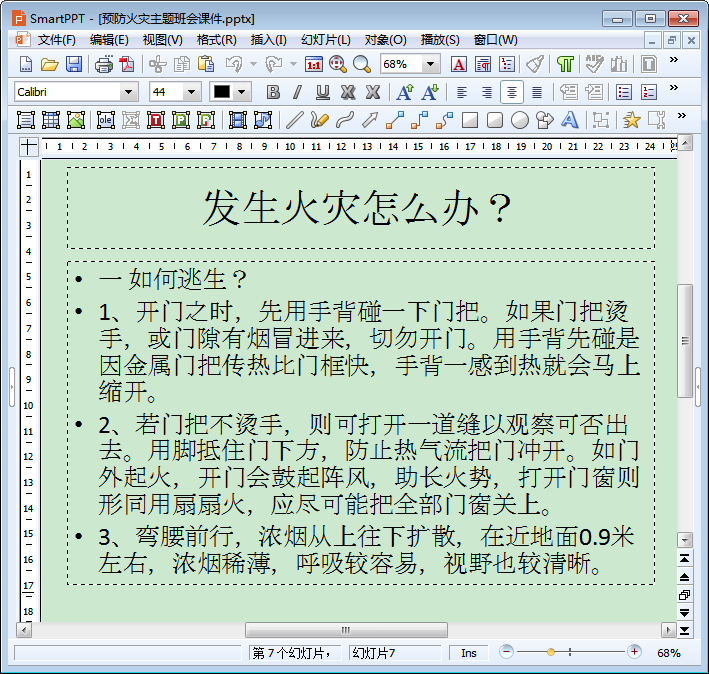Click the black font color swatch
Screen dimensions: 709x674
tap(222, 92)
